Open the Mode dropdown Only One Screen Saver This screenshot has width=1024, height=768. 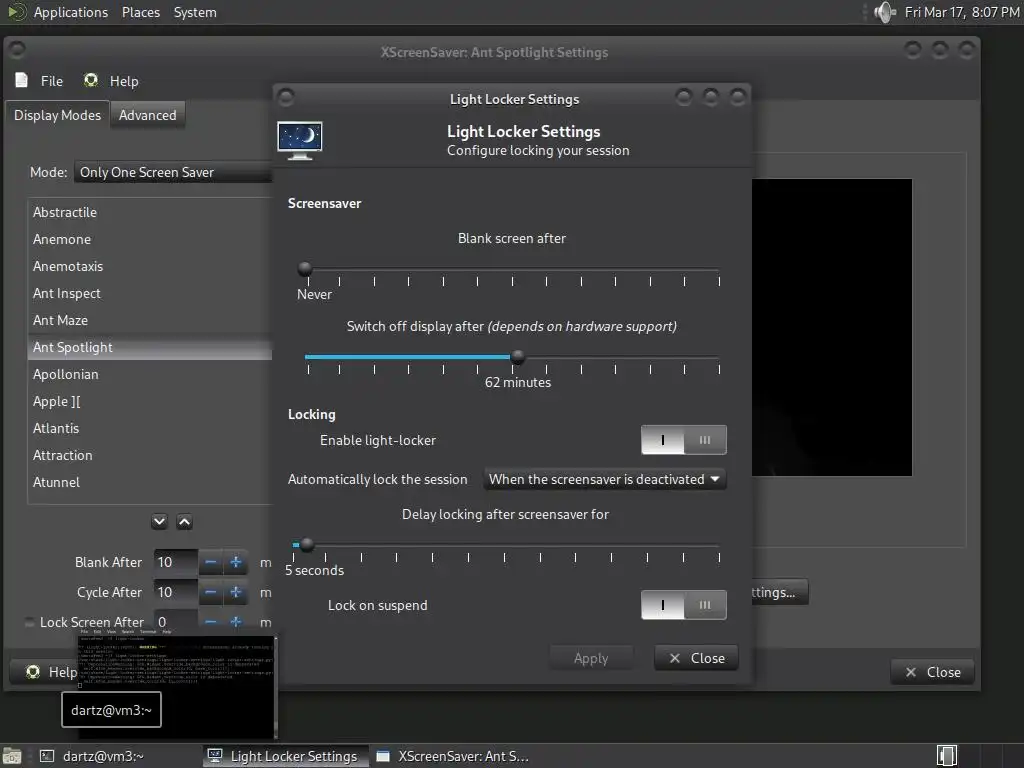172,172
